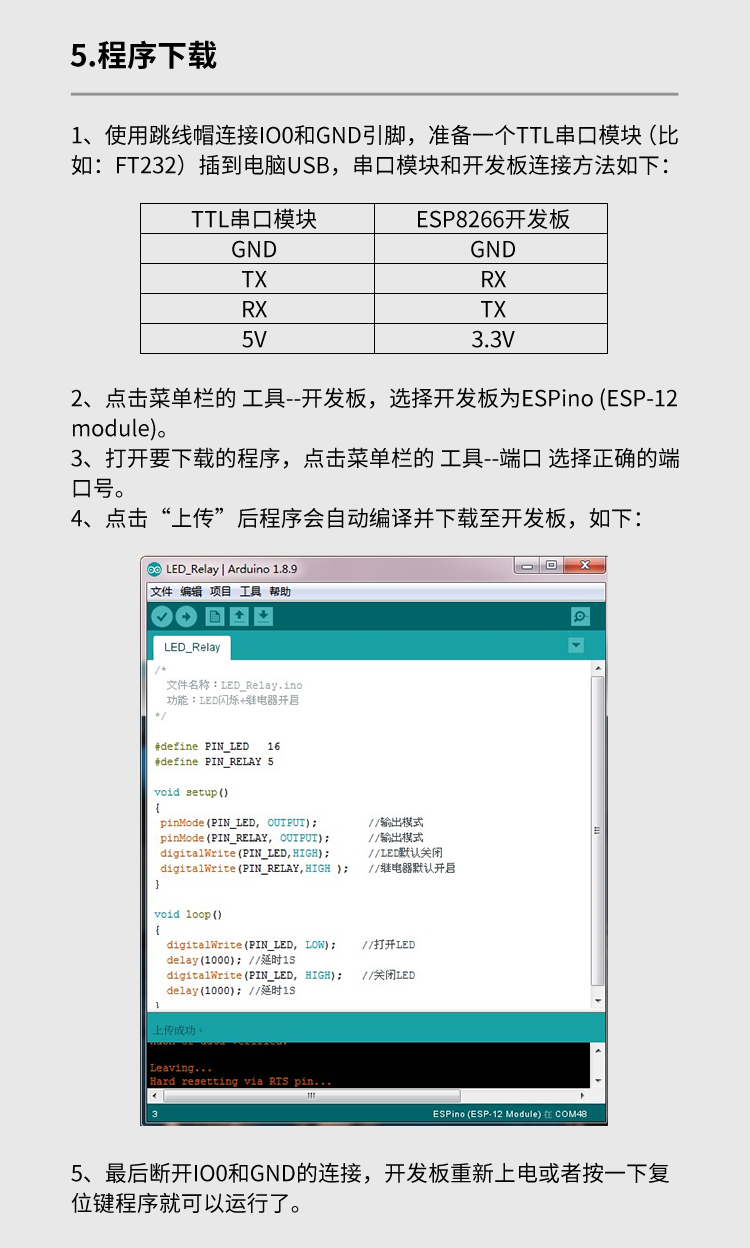
Task: Select the LED_Relay sketch tab
Action: (x=192, y=647)
